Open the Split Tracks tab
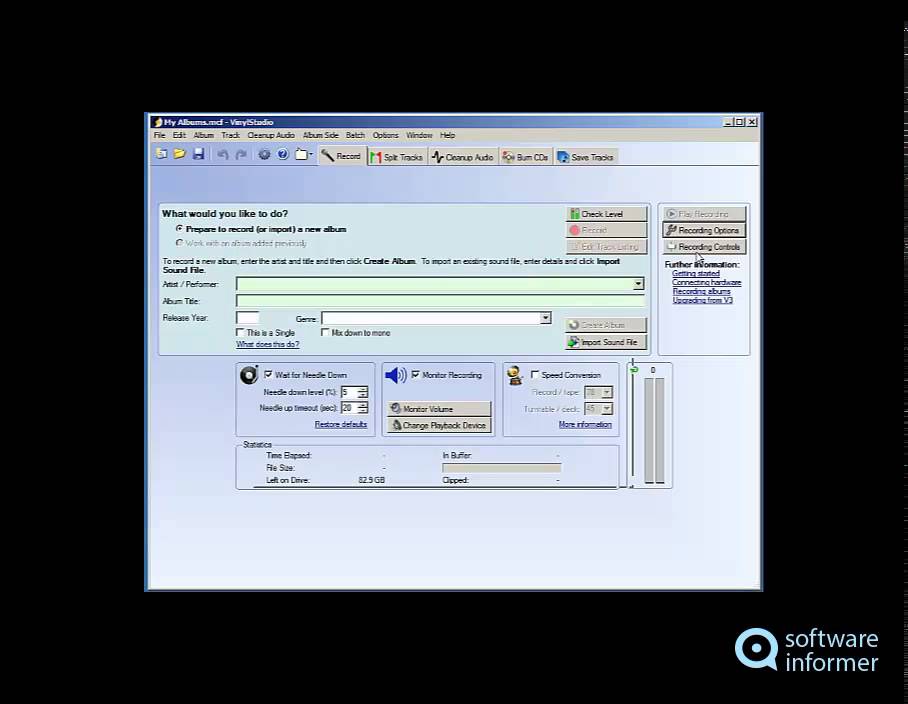Viewport: 908px width, 704px height. pyautogui.click(x=397, y=157)
